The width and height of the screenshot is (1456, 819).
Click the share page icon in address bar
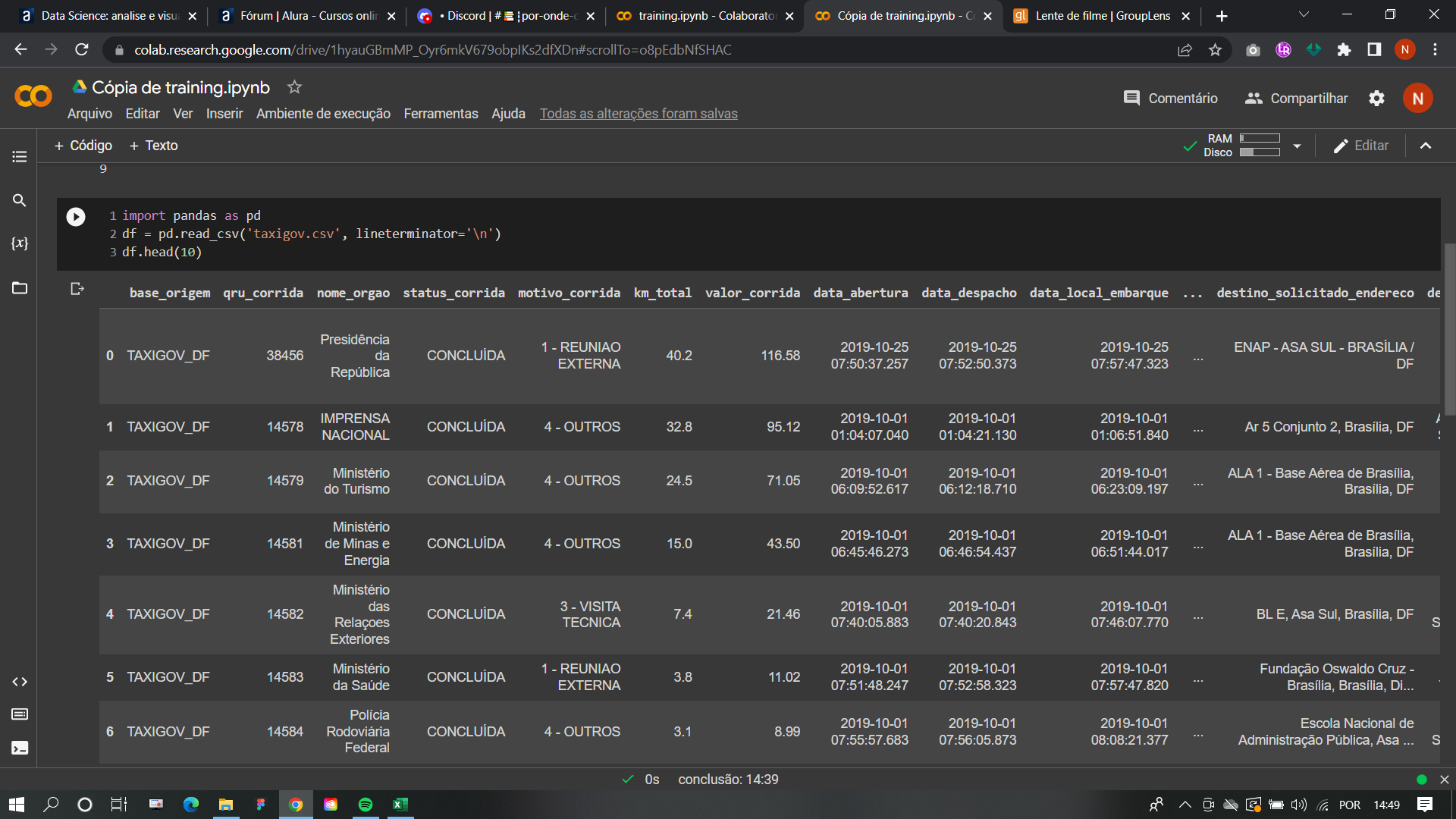(1185, 50)
